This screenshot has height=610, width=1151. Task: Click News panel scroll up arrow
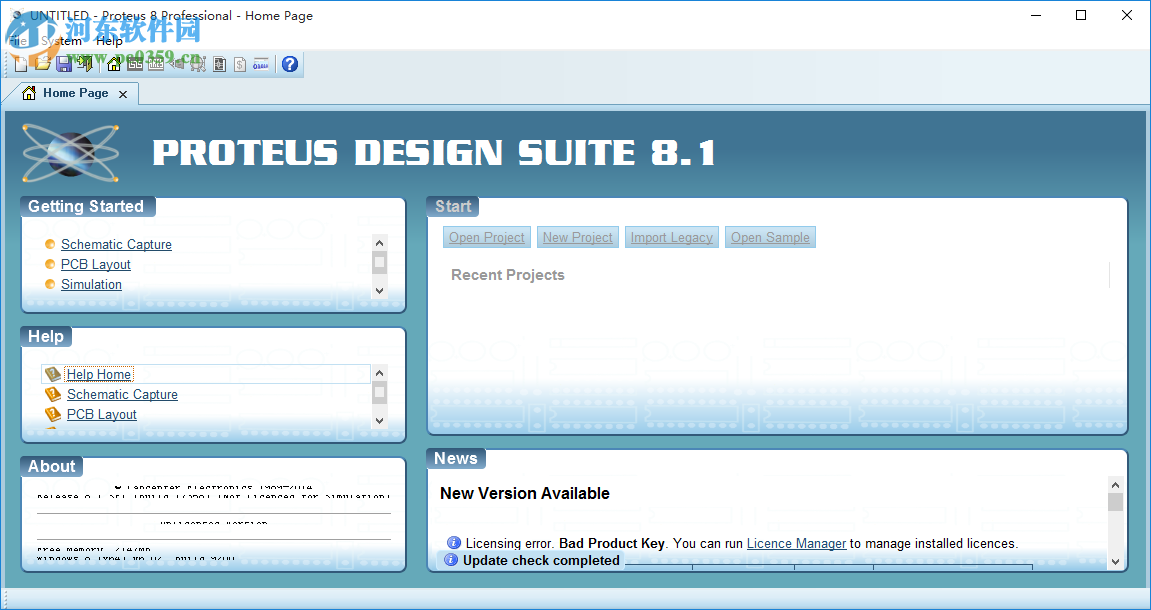click(x=1116, y=484)
